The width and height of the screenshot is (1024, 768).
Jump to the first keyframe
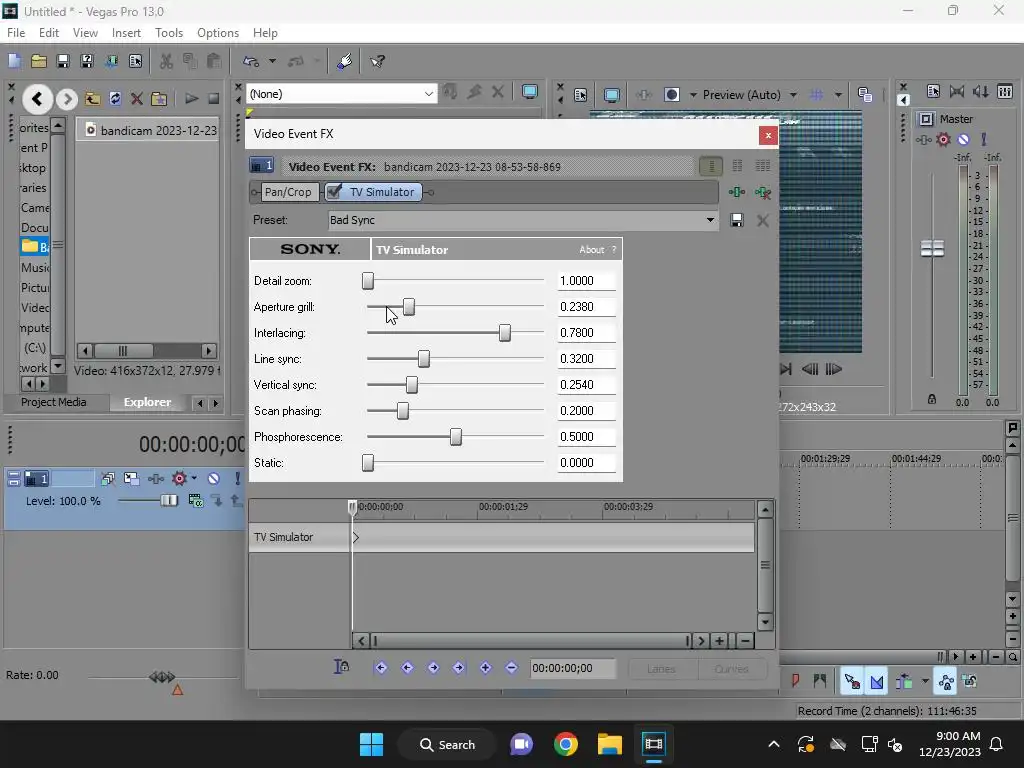click(381, 667)
